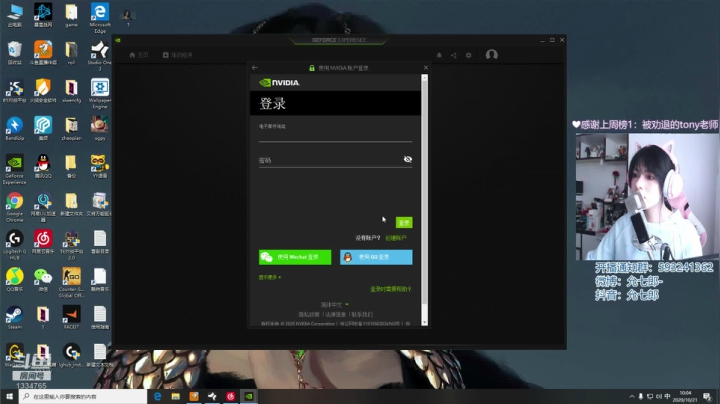Log in using the Wechat button
720x404 pixels.
(x=295, y=257)
